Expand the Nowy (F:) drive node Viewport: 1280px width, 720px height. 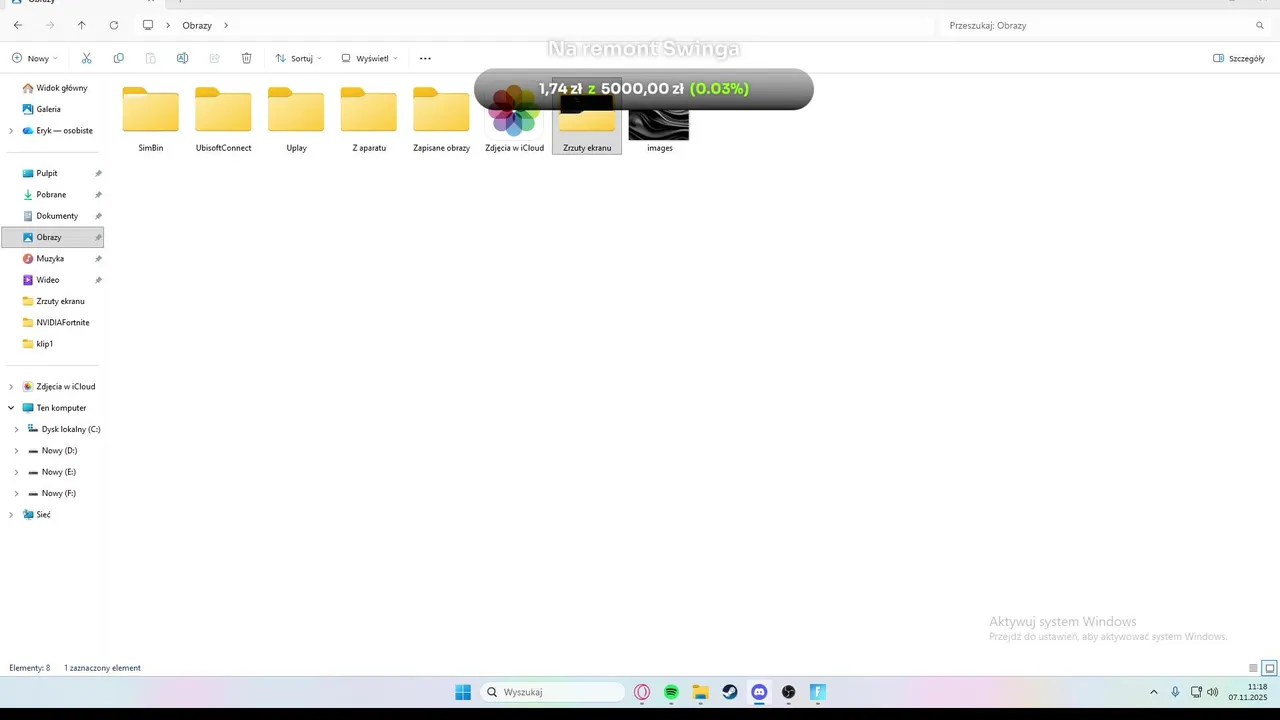tap(16, 494)
